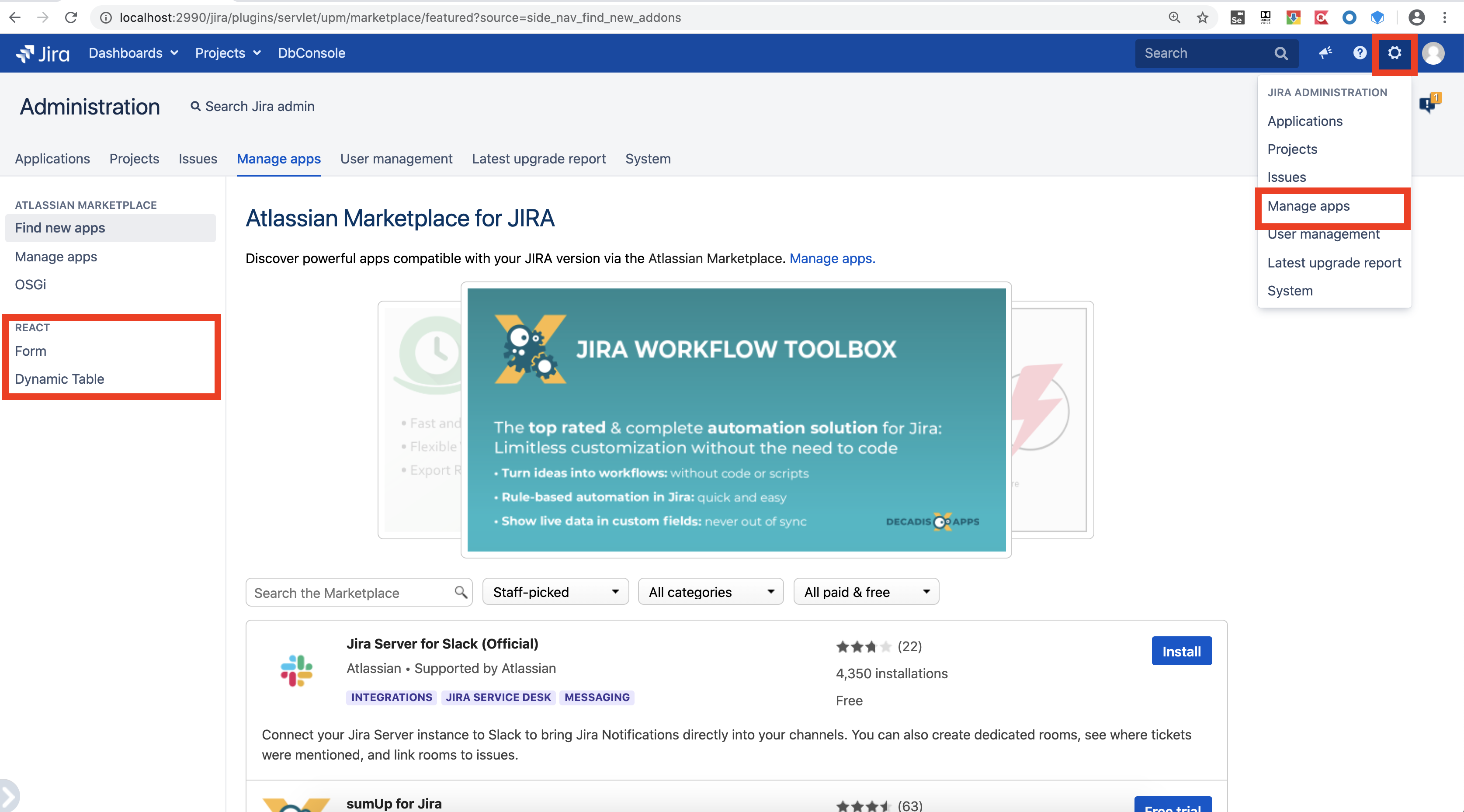This screenshot has width=1464, height=812.
Task: Open the user profile avatar in the Jira header
Action: (x=1433, y=53)
